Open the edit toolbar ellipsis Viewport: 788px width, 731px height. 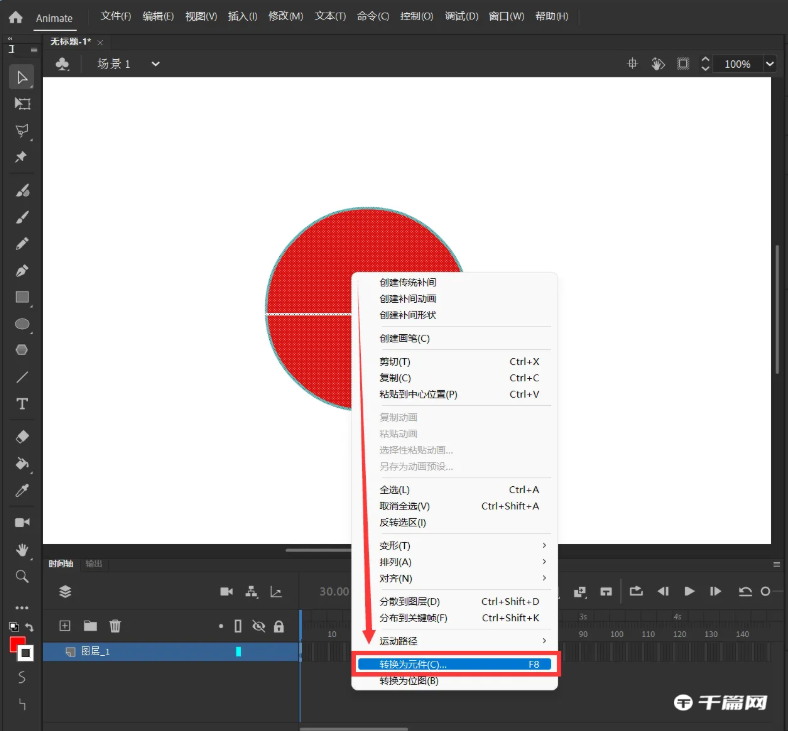coord(22,607)
